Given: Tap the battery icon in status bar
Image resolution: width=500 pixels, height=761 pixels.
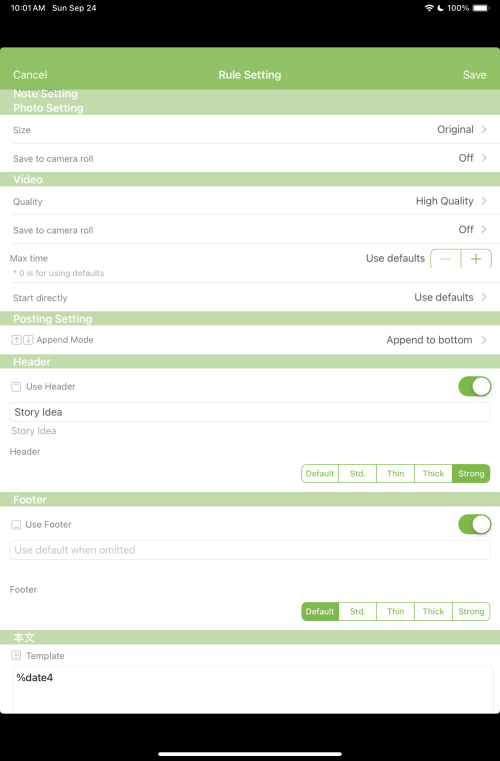Looking at the screenshot, I should coord(481,8).
